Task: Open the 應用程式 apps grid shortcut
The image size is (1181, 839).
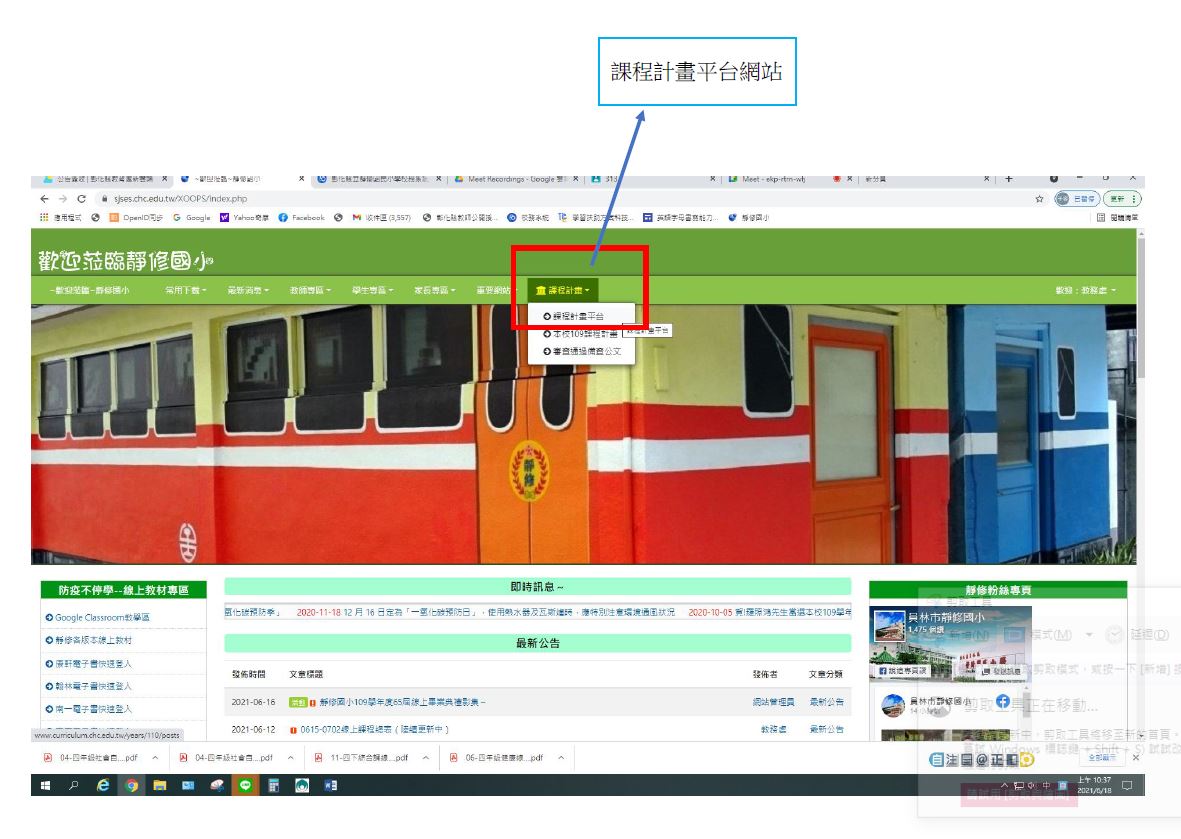Action: (60, 218)
